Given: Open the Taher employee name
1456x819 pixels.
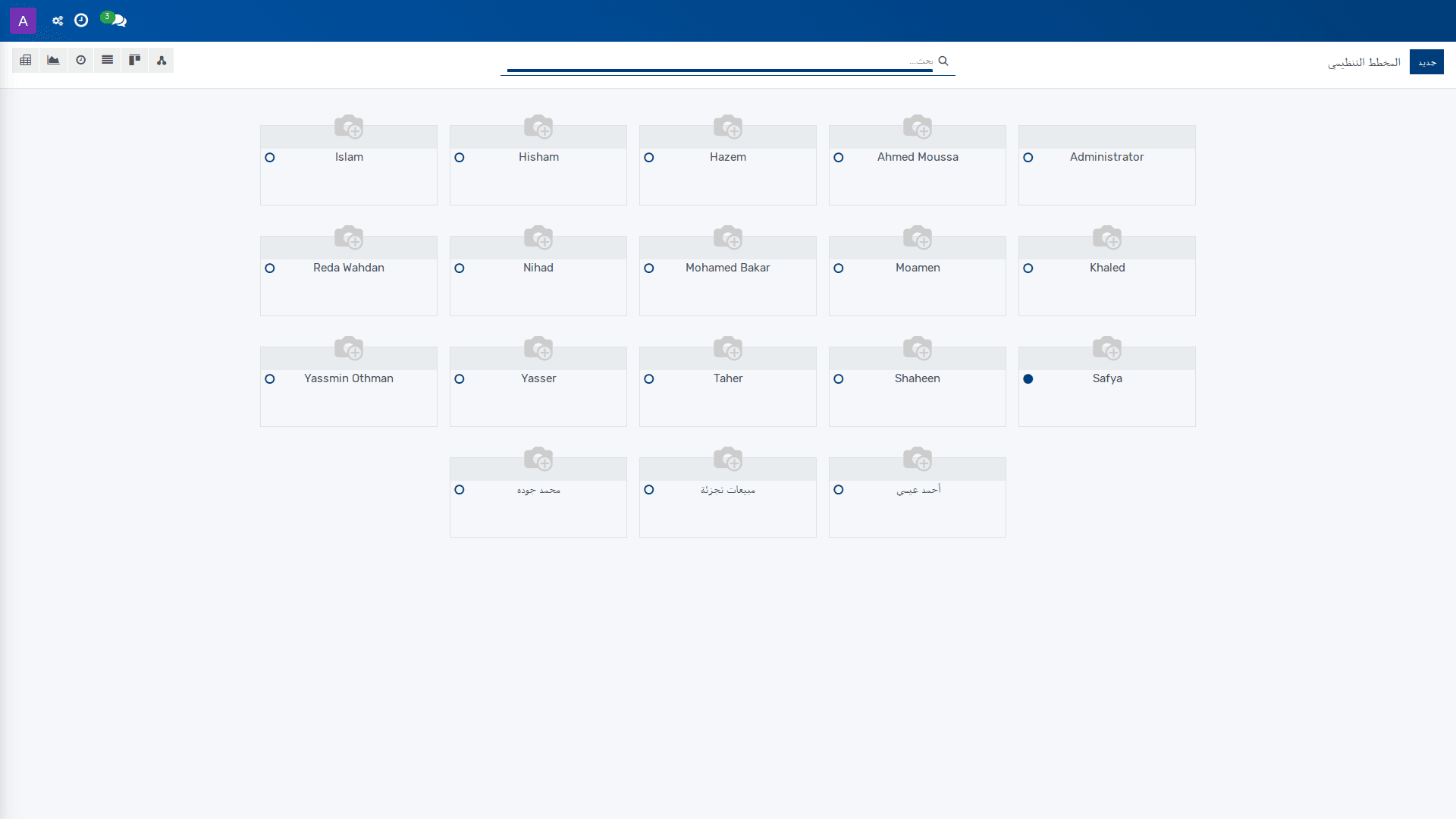Looking at the screenshot, I should [x=728, y=378].
